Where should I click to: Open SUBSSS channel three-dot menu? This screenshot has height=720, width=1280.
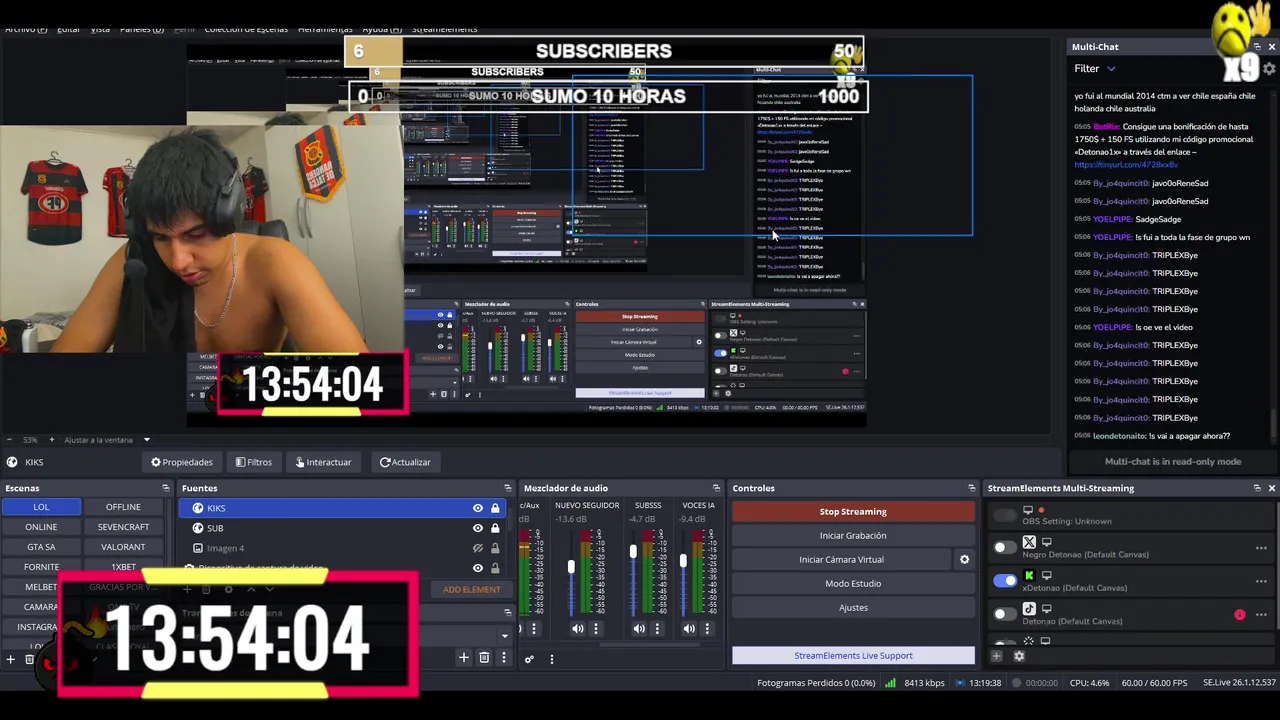[657, 629]
